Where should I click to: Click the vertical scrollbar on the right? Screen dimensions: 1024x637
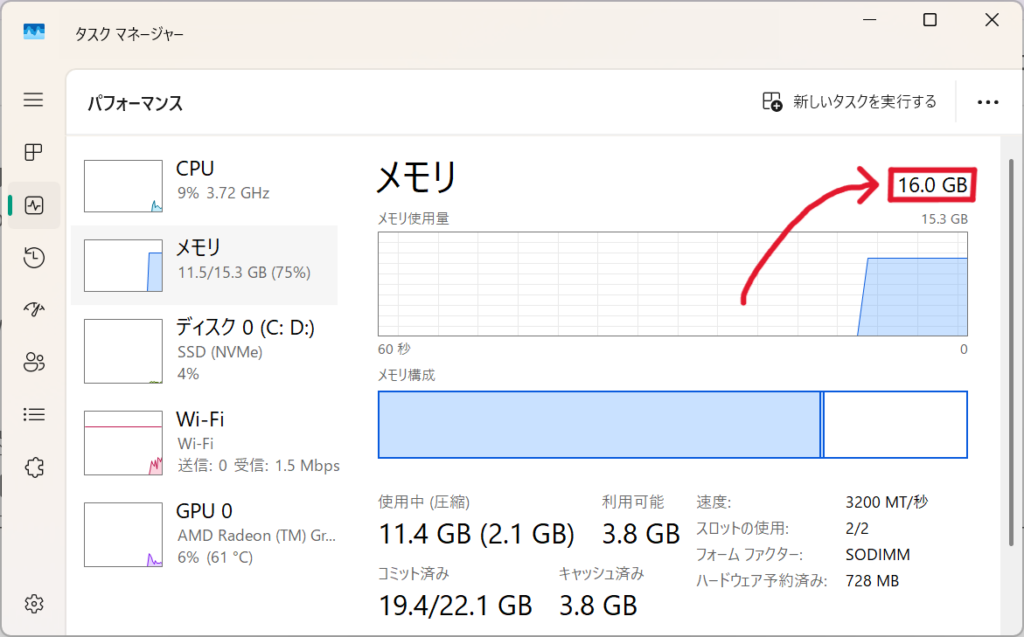tap(1012, 300)
